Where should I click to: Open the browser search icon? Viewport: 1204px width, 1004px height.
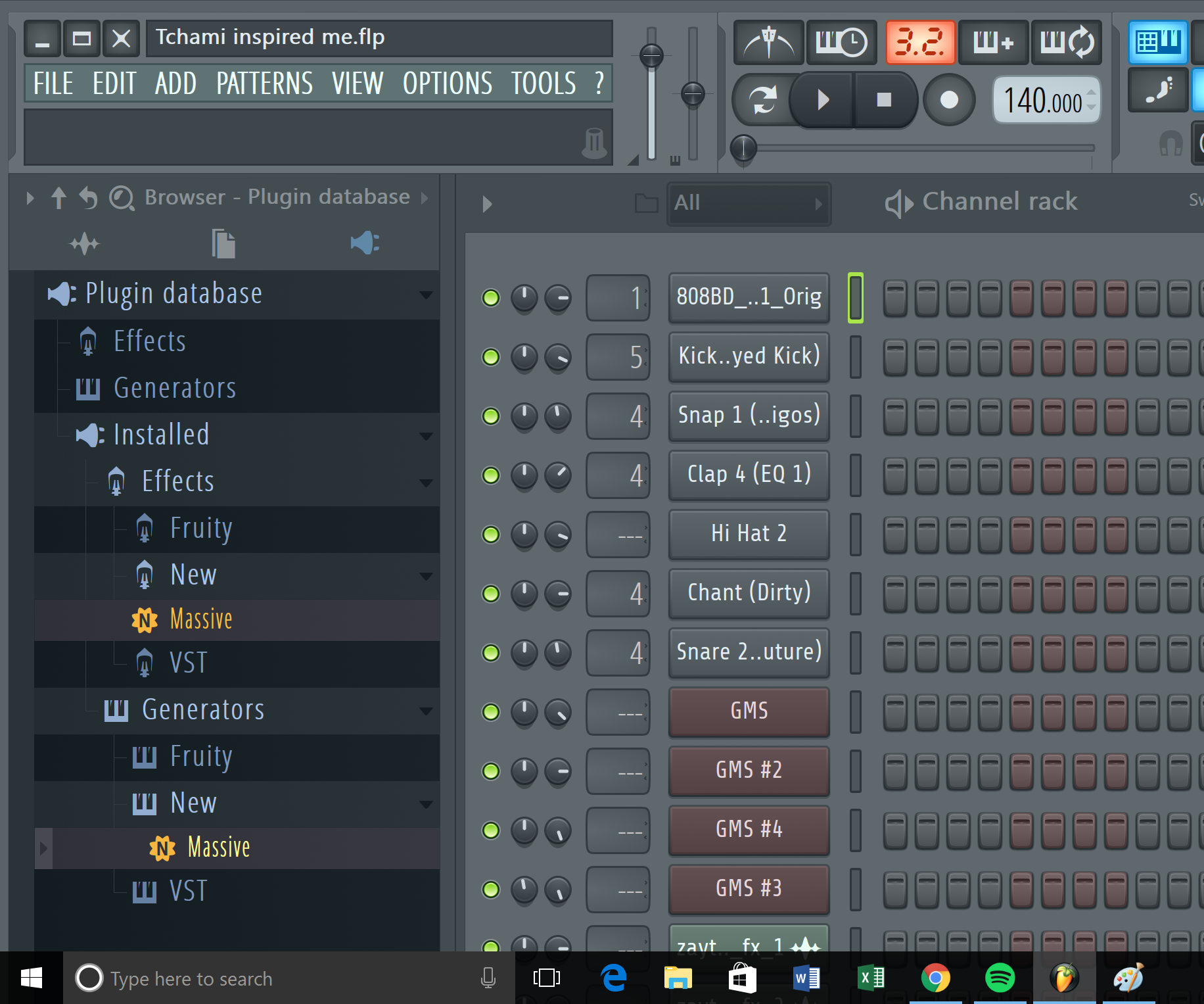pyautogui.click(x=122, y=197)
